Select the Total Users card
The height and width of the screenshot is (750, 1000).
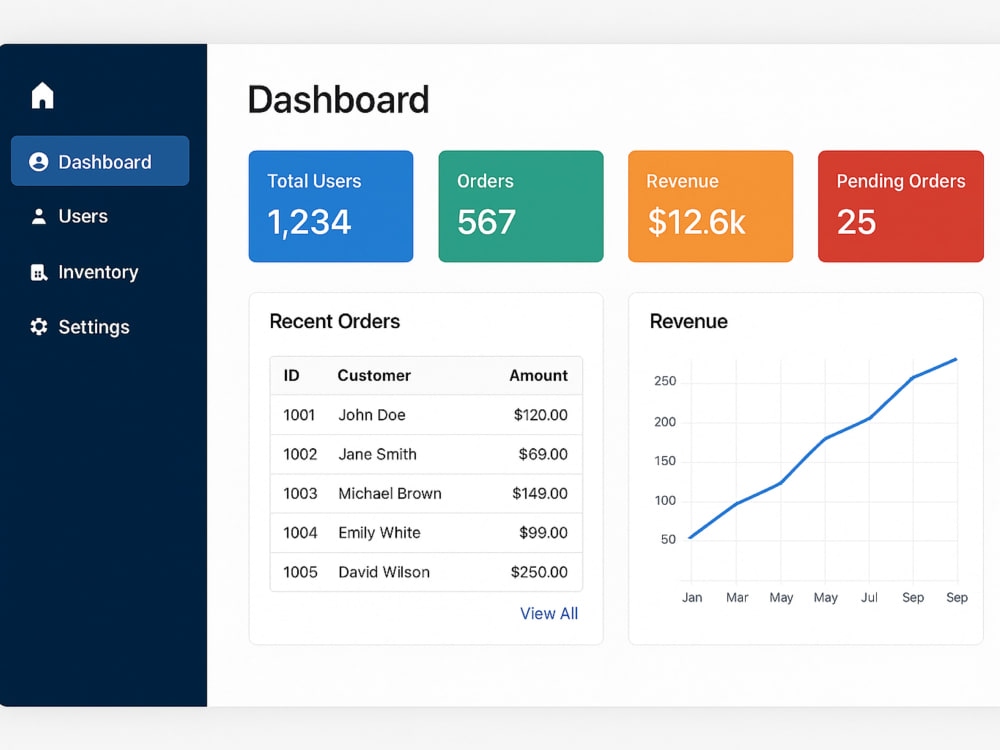(331, 206)
